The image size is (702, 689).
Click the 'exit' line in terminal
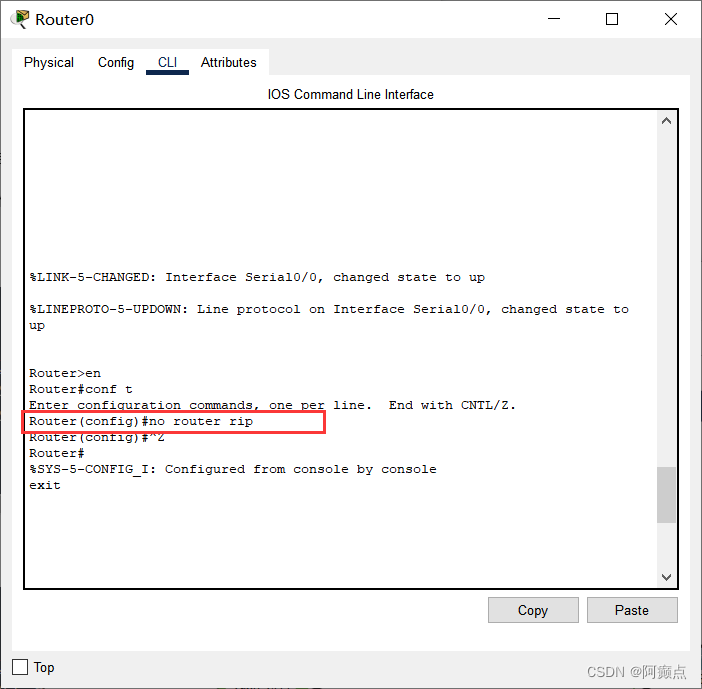[x=45, y=485]
